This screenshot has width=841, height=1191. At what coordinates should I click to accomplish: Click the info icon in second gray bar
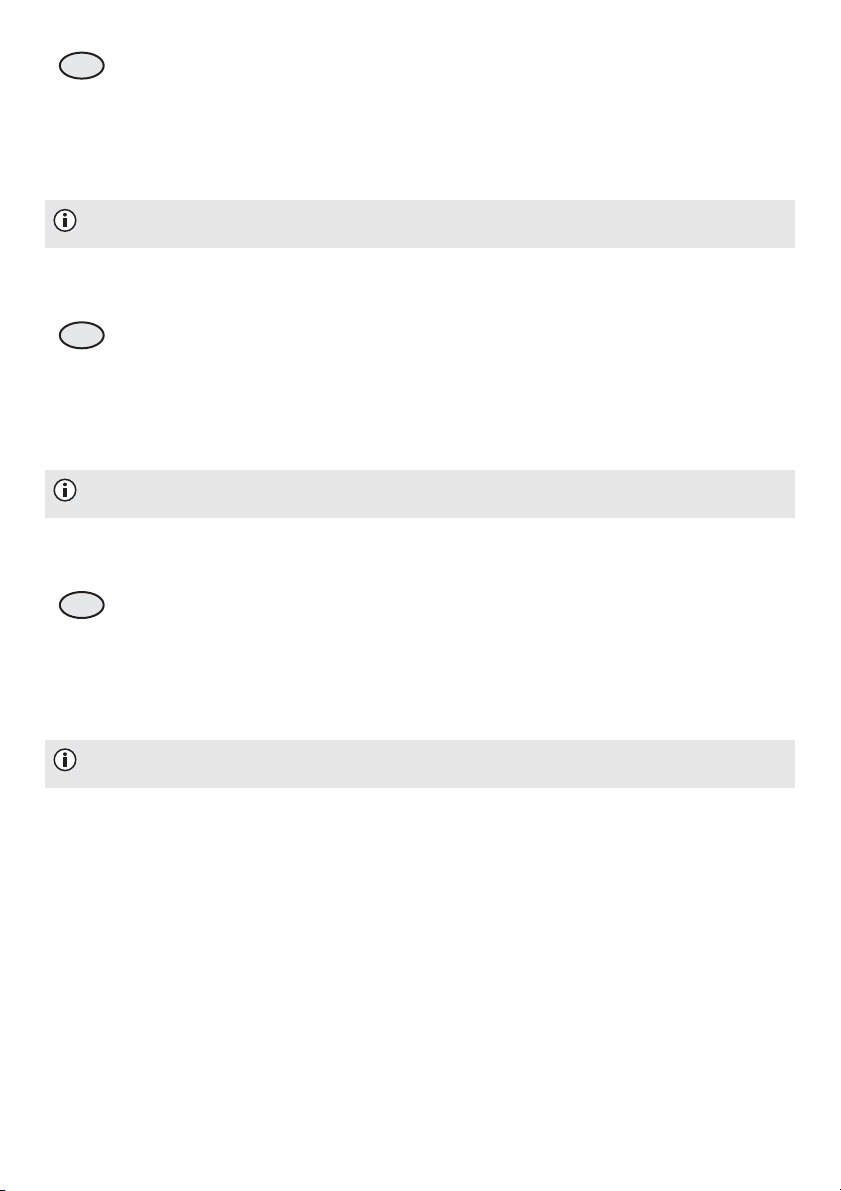pos(65,491)
